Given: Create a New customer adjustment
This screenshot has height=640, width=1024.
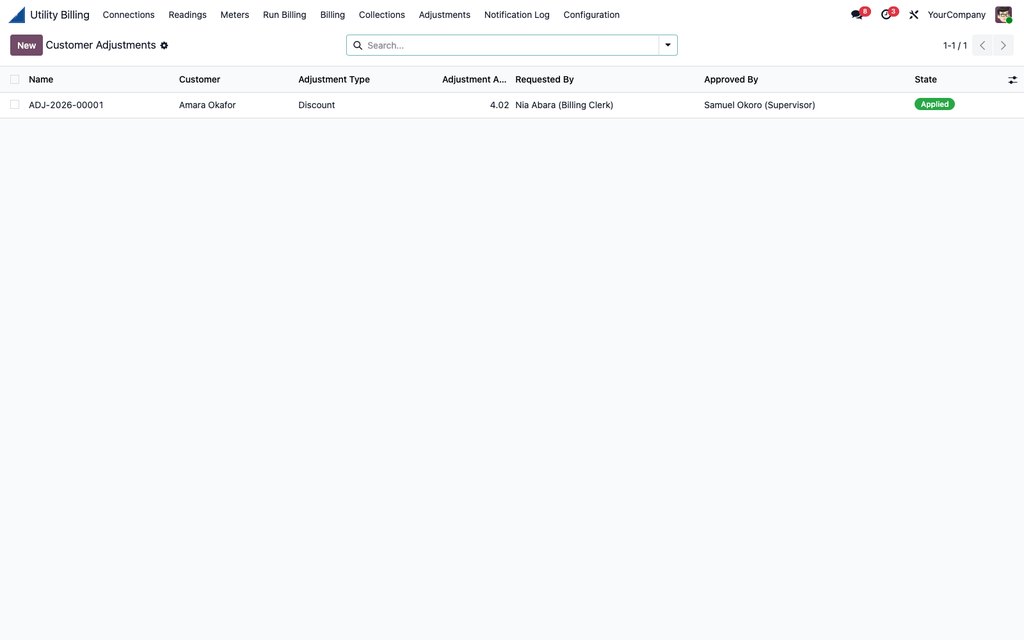Looking at the screenshot, I should pos(26,45).
